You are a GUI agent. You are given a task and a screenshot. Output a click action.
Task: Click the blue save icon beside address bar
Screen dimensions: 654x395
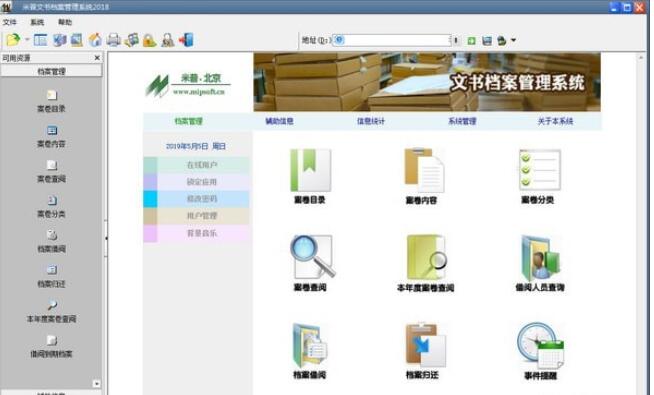(x=487, y=40)
